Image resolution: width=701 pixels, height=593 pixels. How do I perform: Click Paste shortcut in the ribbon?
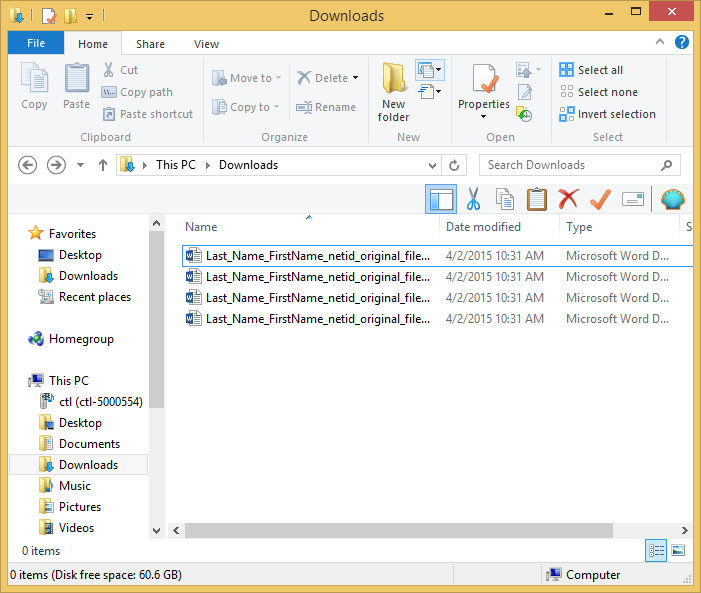148,114
